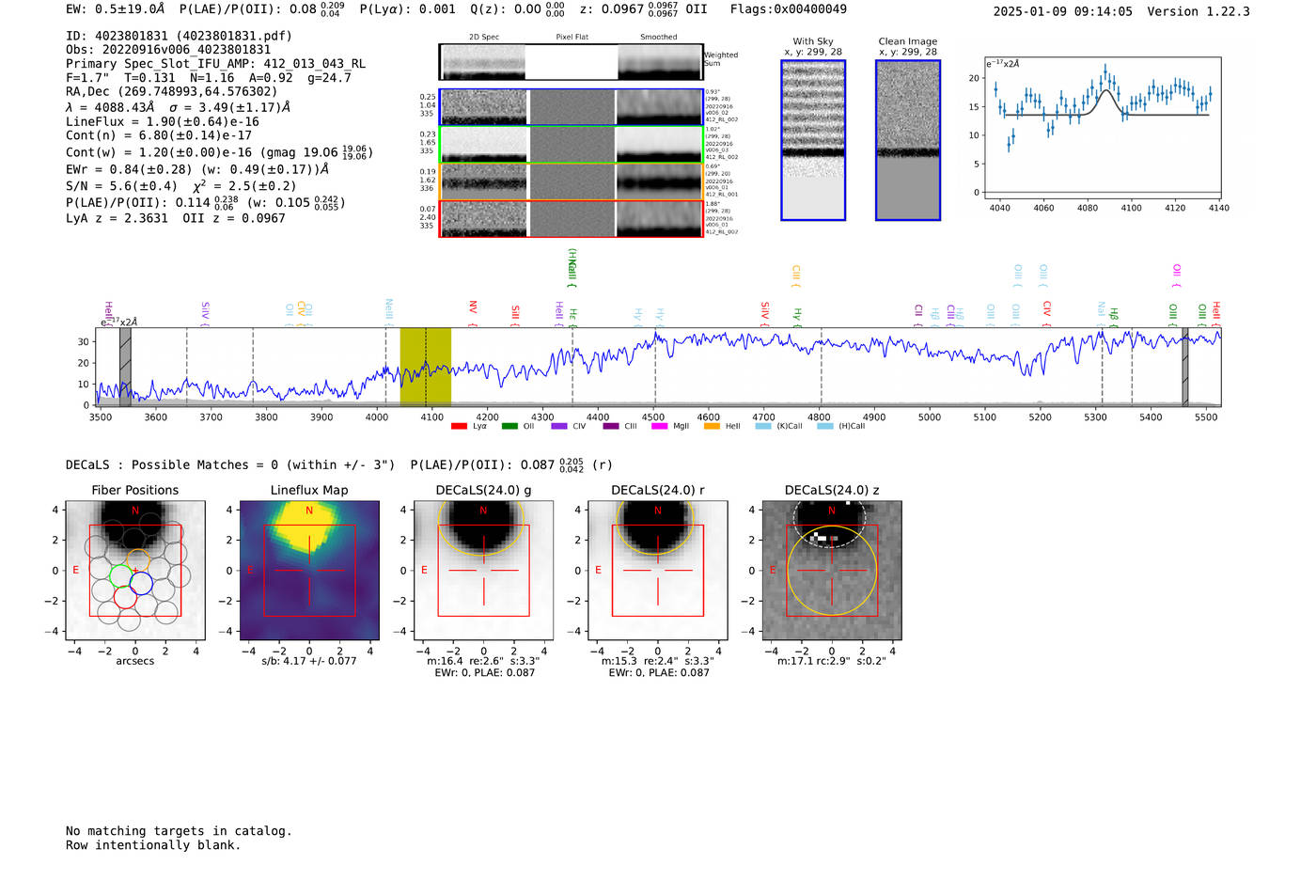The height and width of the screenshot is (896, 1316).
Task: Select the orange-bordered fiber cutout row
Action: pos(571,181)
